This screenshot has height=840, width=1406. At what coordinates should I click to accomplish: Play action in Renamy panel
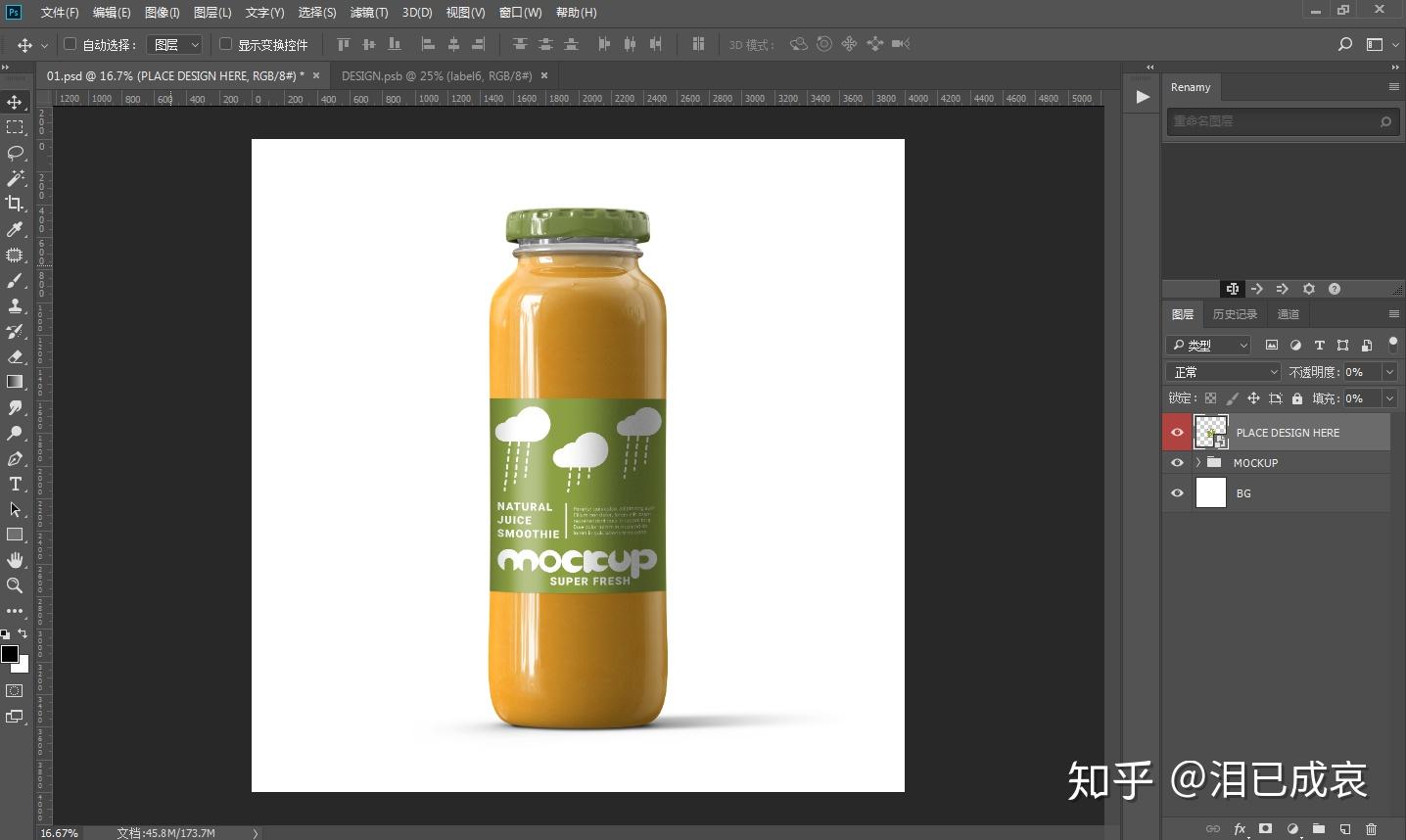point(1142,97)
